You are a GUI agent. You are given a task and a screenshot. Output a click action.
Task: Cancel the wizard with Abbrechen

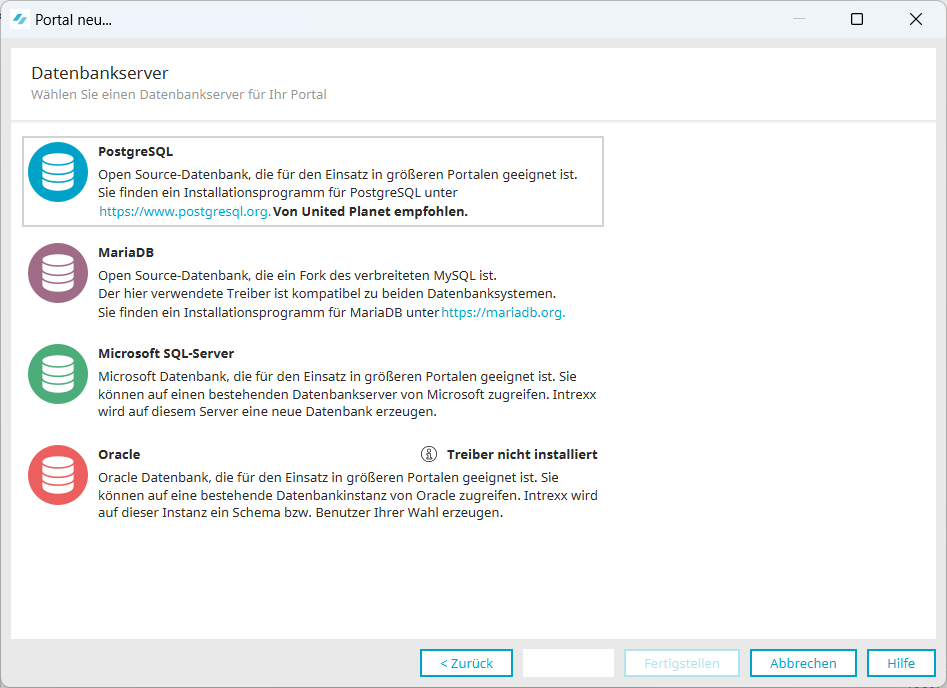803,663
